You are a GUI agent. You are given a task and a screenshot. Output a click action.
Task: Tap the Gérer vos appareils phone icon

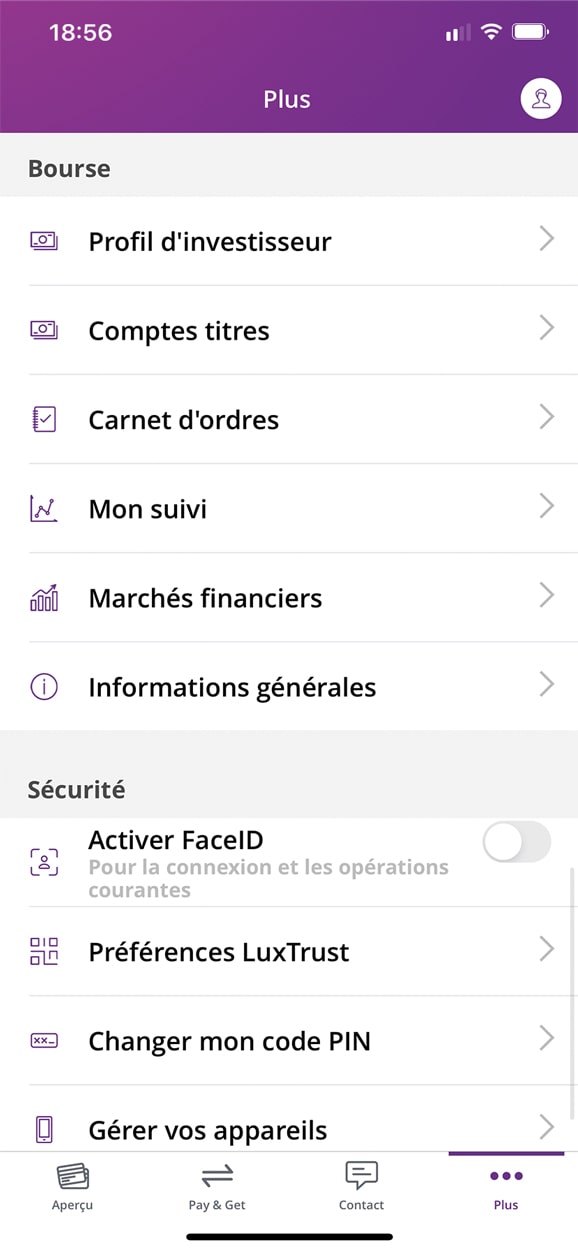[x=43, y=1130]
